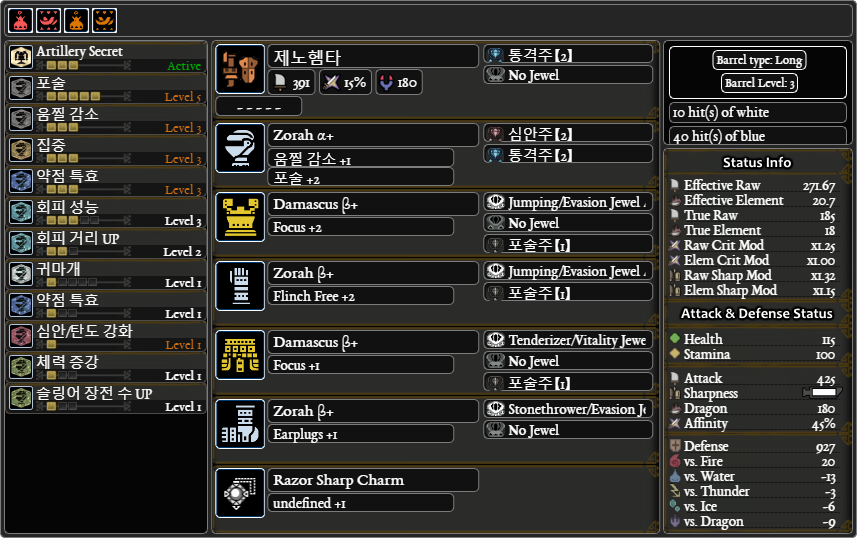Click the first red armor set bonus icon

click(21, 21)
